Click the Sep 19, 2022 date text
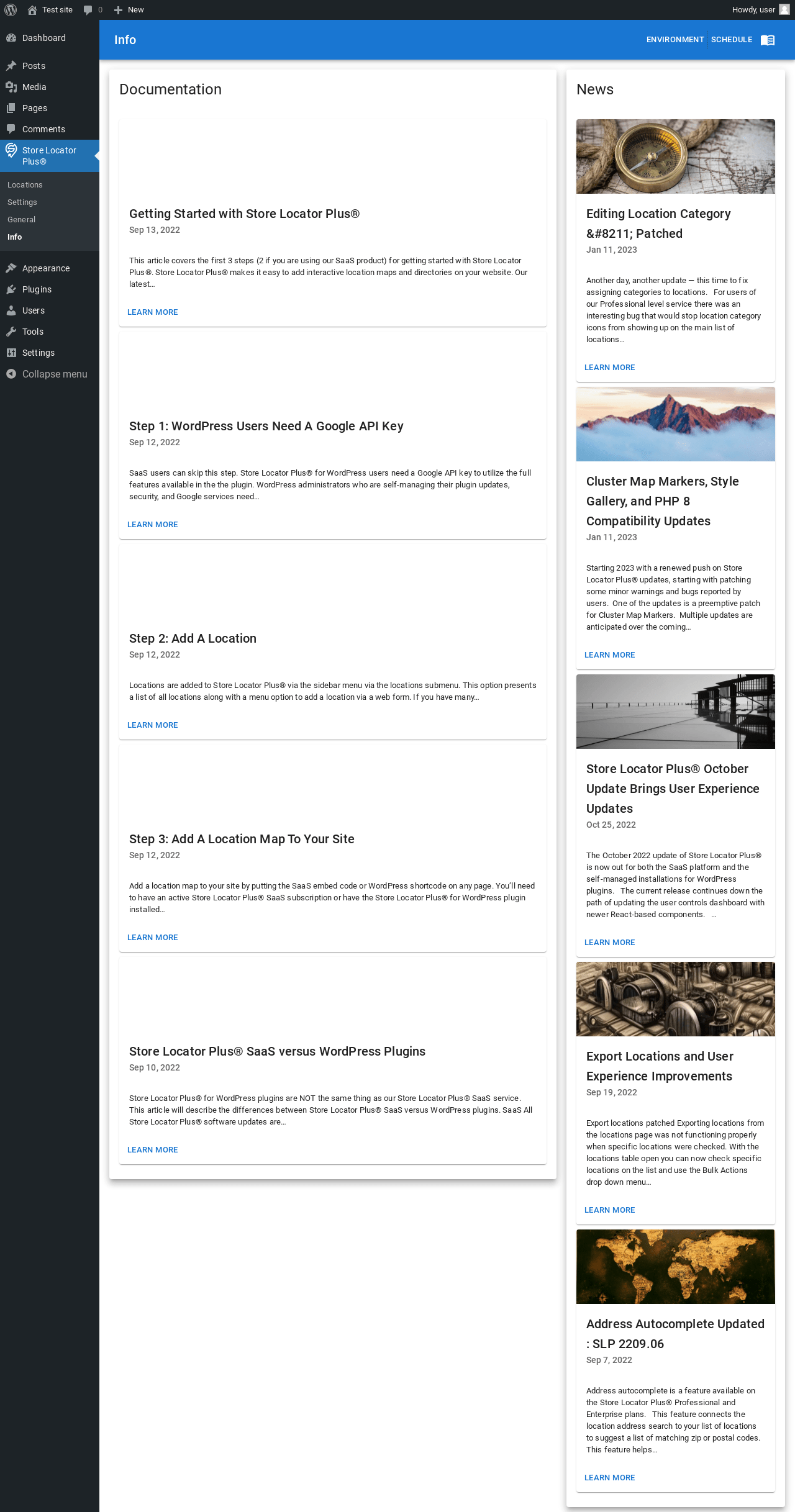 (x=612, y=1093)
